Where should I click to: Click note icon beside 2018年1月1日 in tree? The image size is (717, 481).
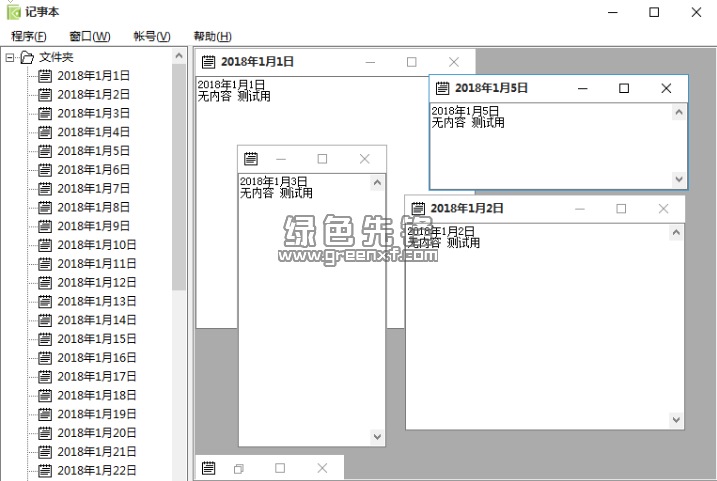pyautogui.click(x=45, y=75)
